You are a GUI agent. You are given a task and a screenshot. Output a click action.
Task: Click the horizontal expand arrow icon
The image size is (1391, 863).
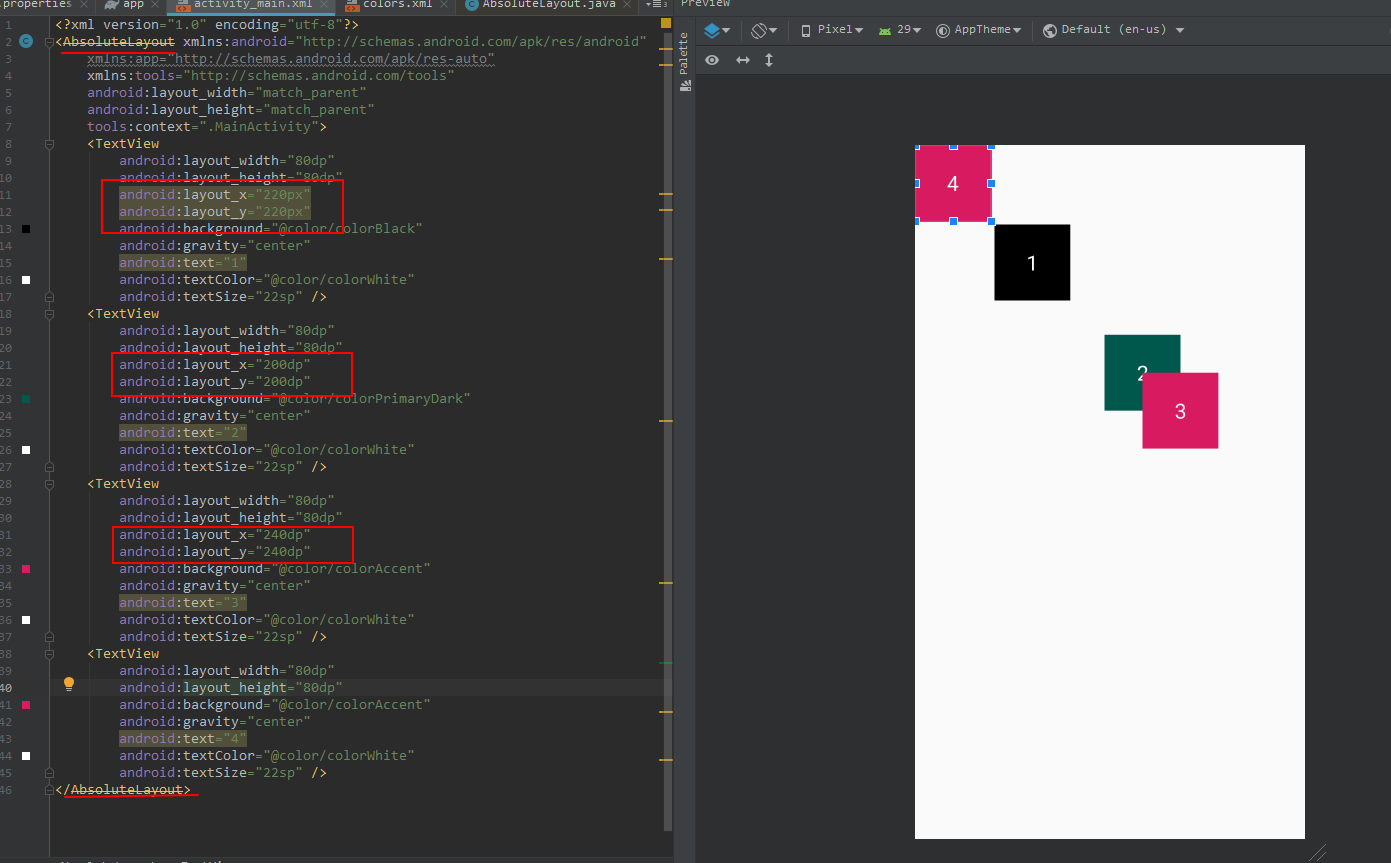coord(743,60)
